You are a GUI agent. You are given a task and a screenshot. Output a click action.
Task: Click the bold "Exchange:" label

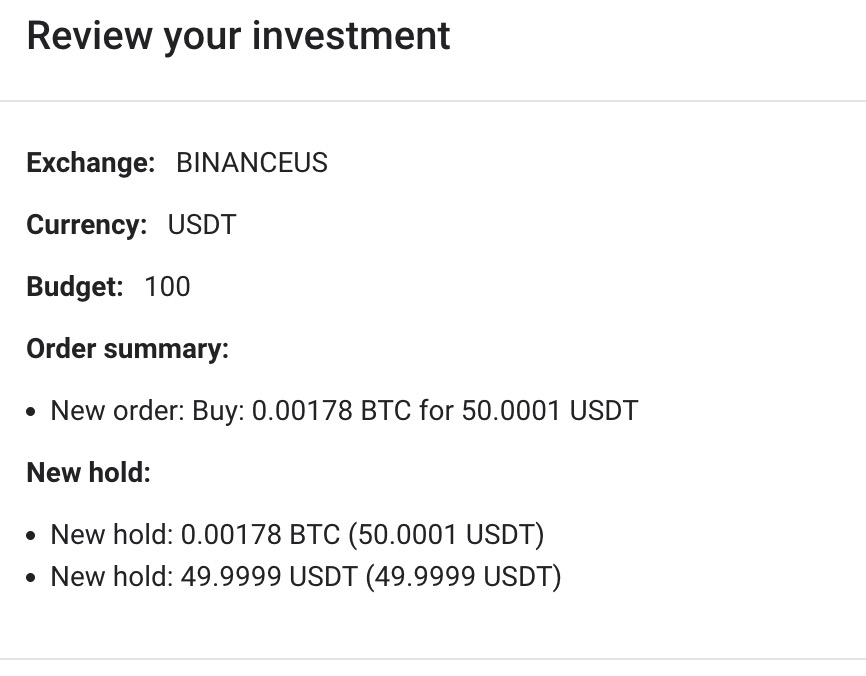coord(90,163)
